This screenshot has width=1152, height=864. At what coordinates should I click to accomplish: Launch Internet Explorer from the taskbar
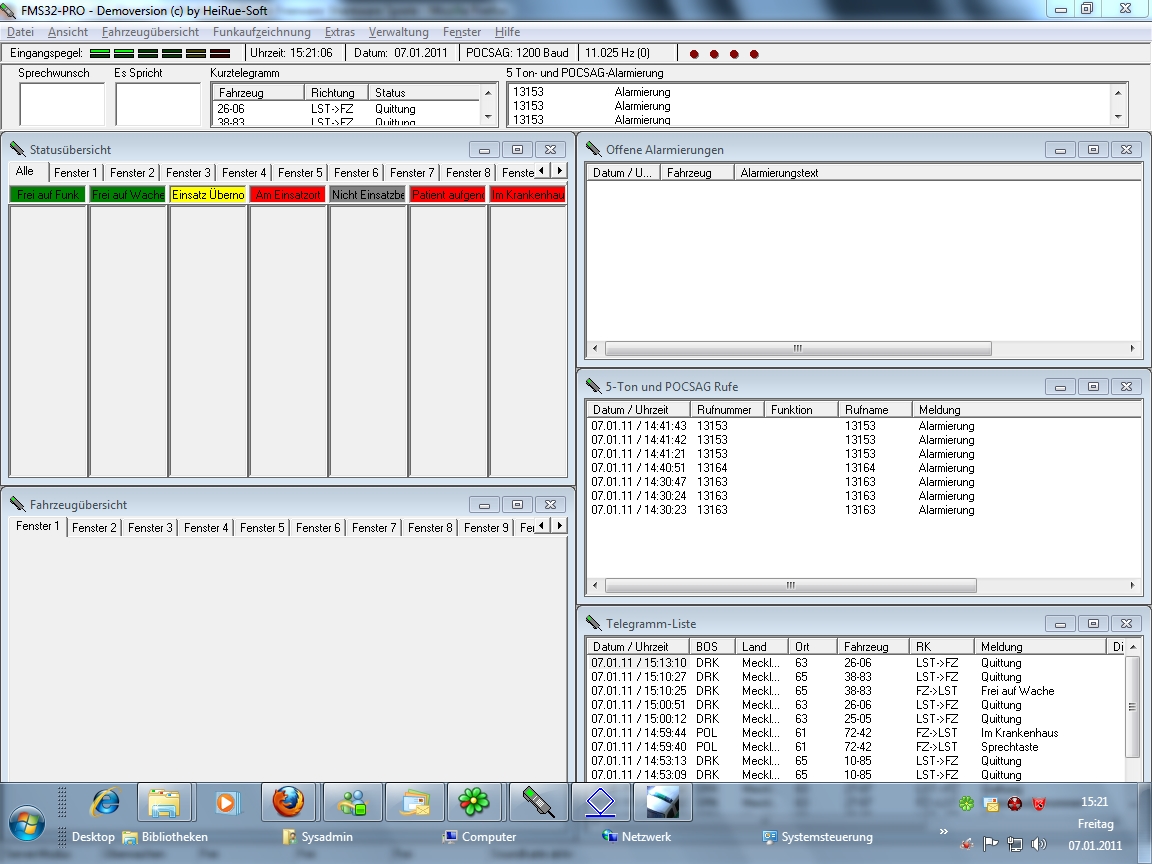(105, 802)
